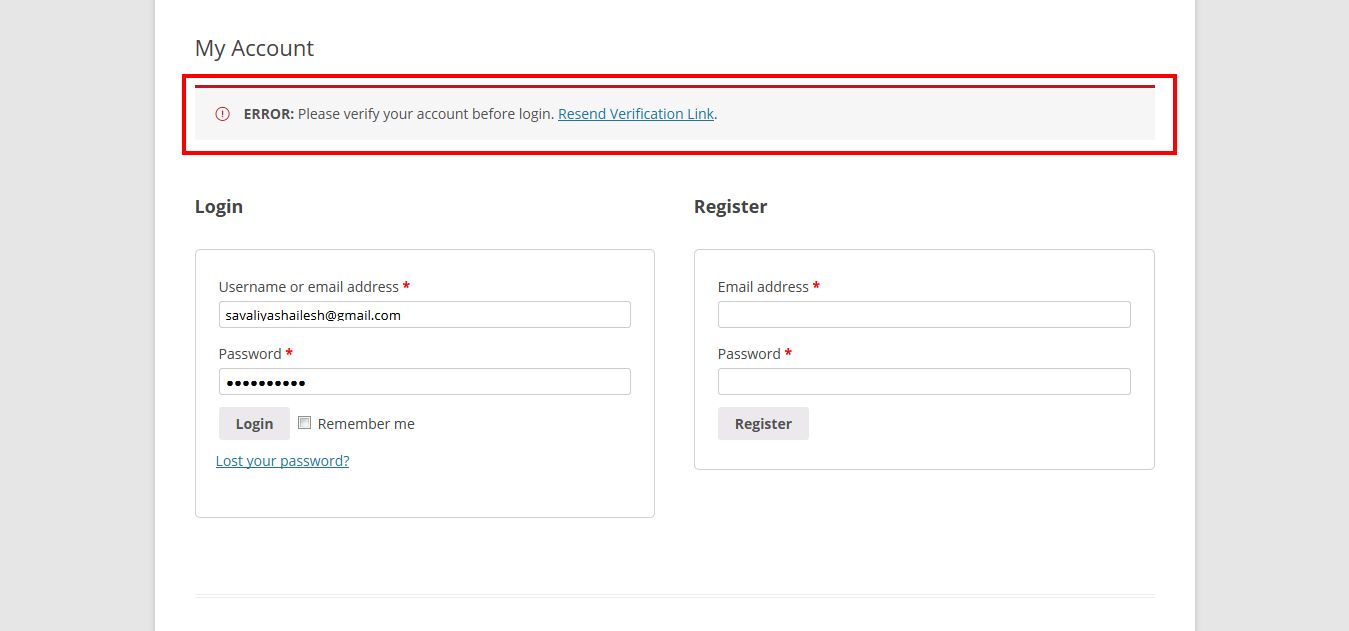Viewport: 1349px width, 631px height.
Task: Click the Login section heading
Action: tap(219, 207)
